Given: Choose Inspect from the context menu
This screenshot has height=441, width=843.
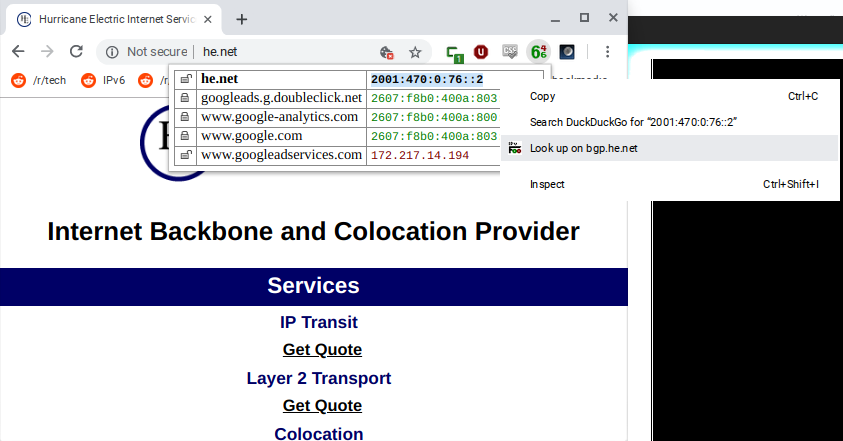Looking at the screenshot, I should [670, 184].
